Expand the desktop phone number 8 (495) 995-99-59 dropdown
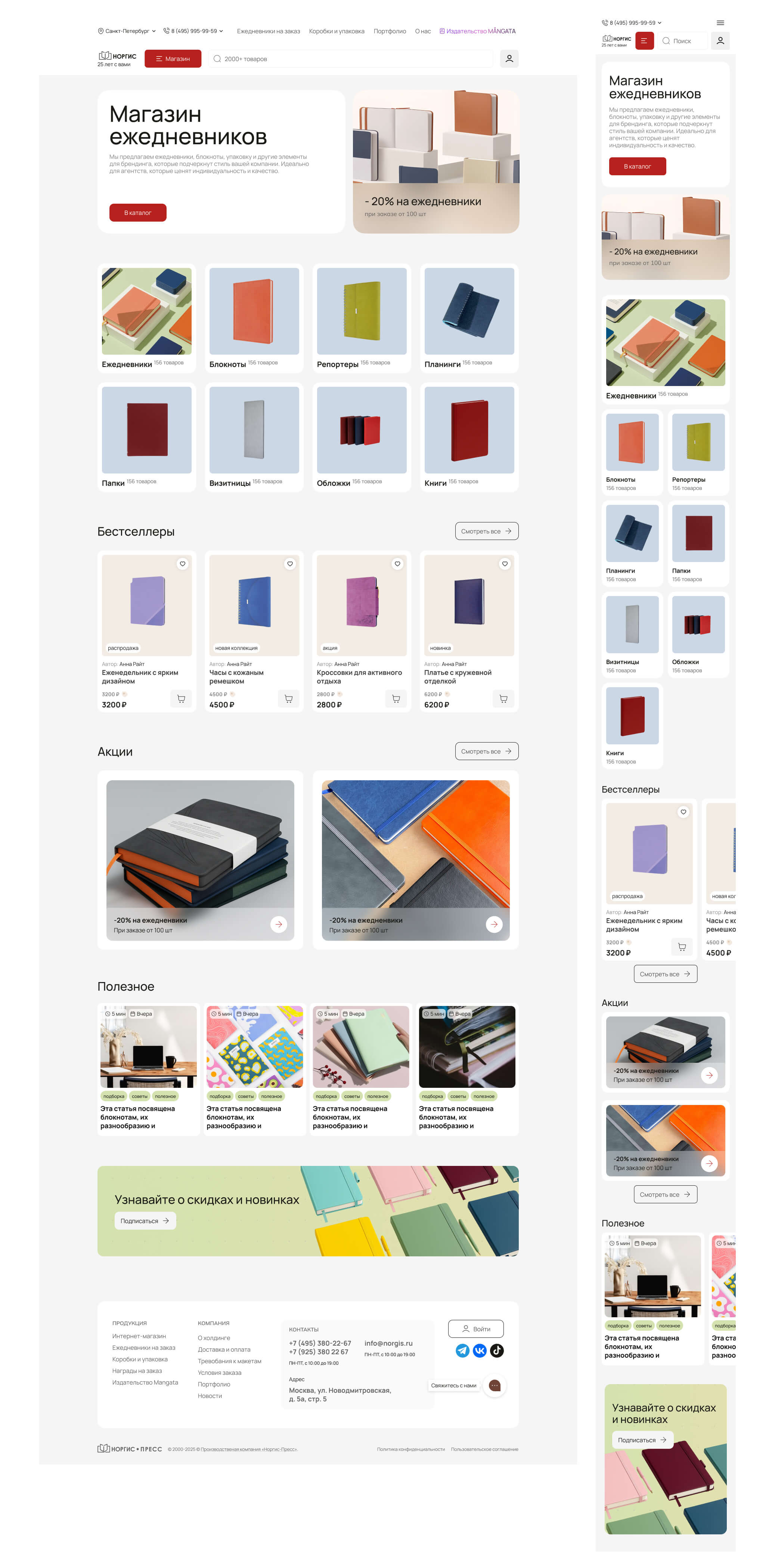Viewport: 775px width, 1568px height. click(193, 31)
